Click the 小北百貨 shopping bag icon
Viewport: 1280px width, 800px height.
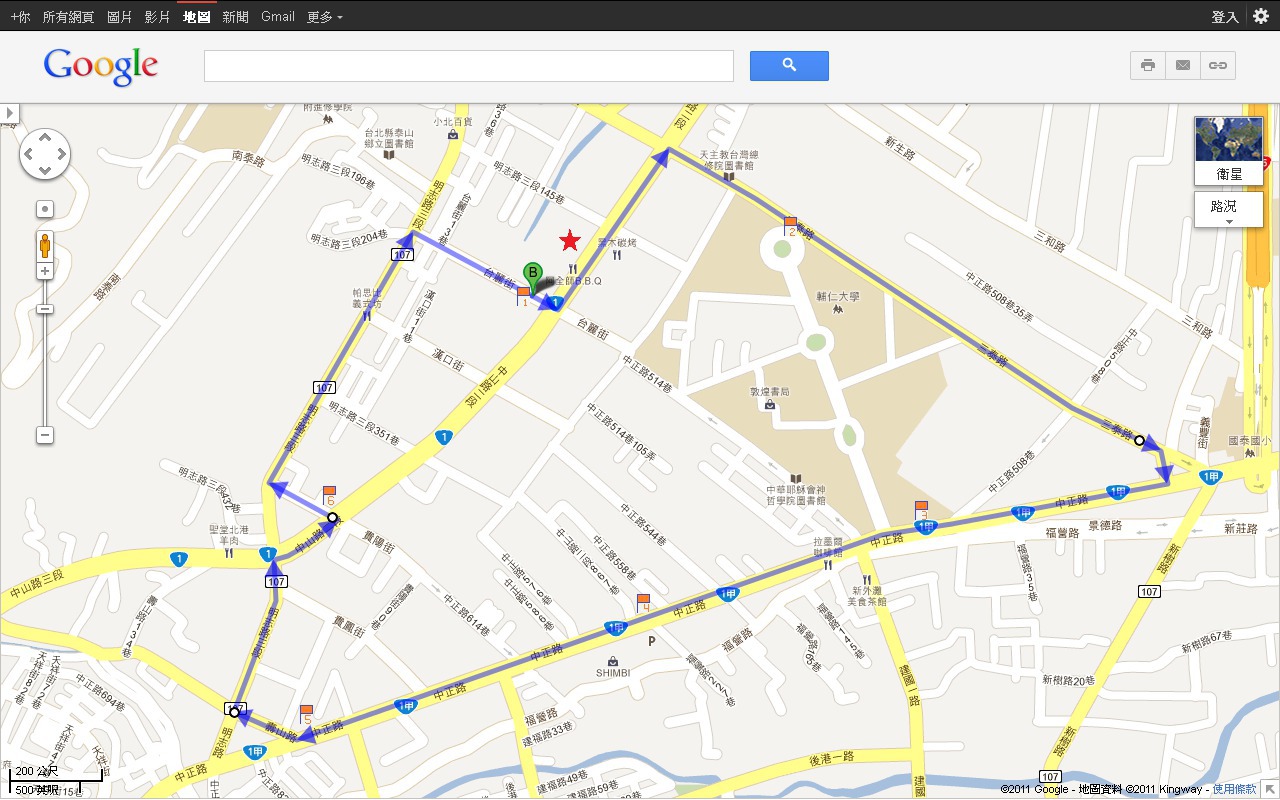(x=454, y=134)
